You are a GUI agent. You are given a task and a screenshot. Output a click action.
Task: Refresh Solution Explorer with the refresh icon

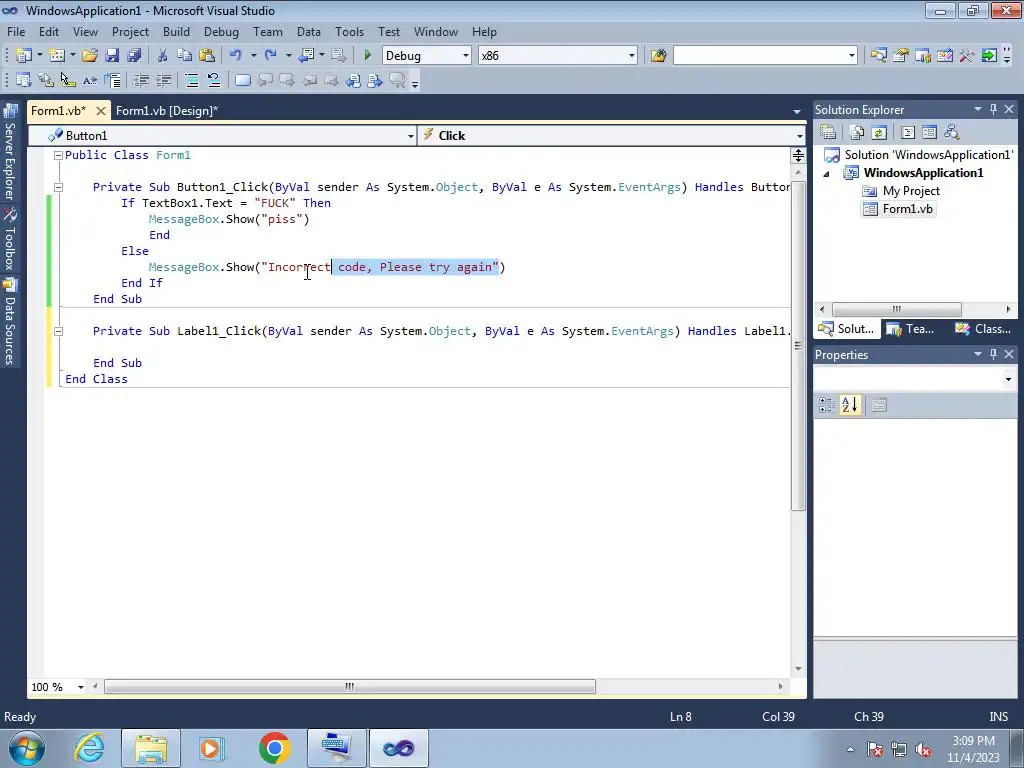tap(879, 133)
